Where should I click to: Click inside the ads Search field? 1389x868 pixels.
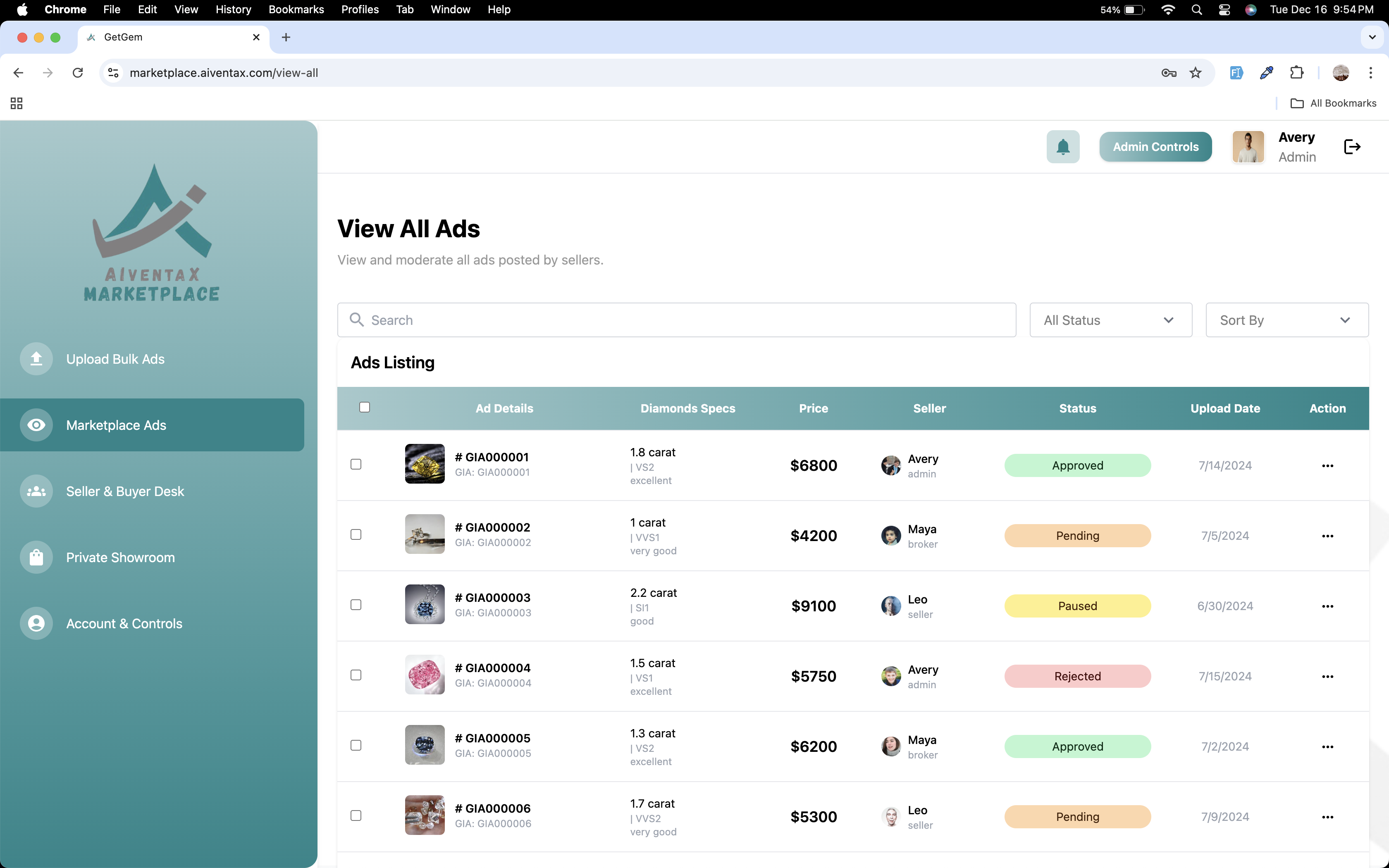[631, 320]
